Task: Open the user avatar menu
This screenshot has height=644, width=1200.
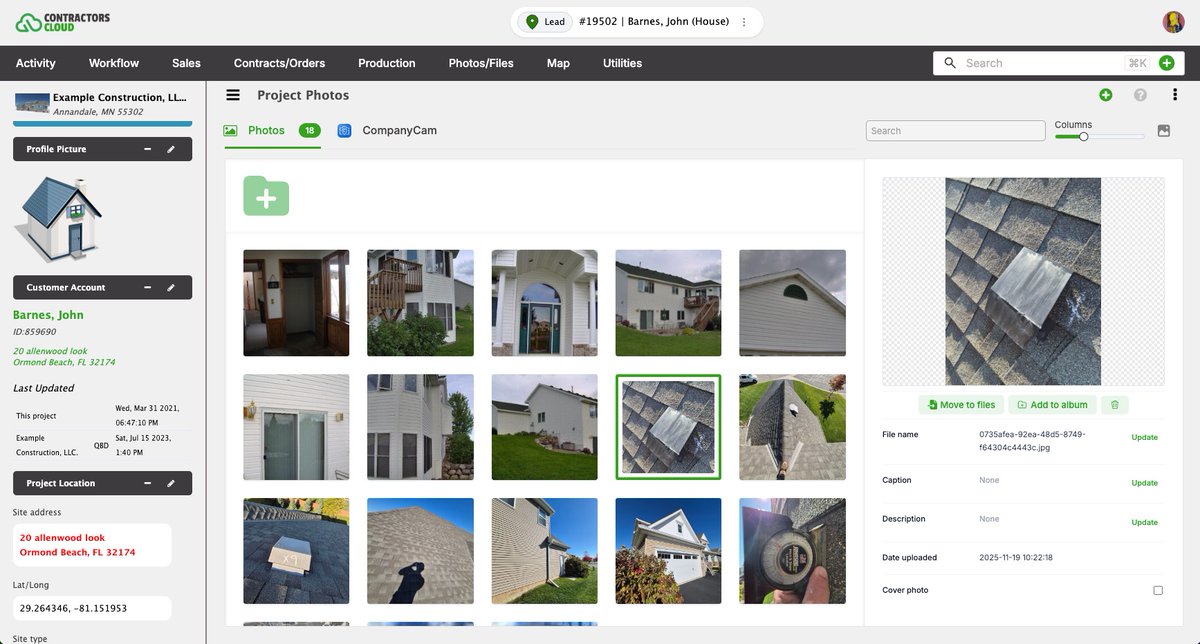Action: [1173, 22]
